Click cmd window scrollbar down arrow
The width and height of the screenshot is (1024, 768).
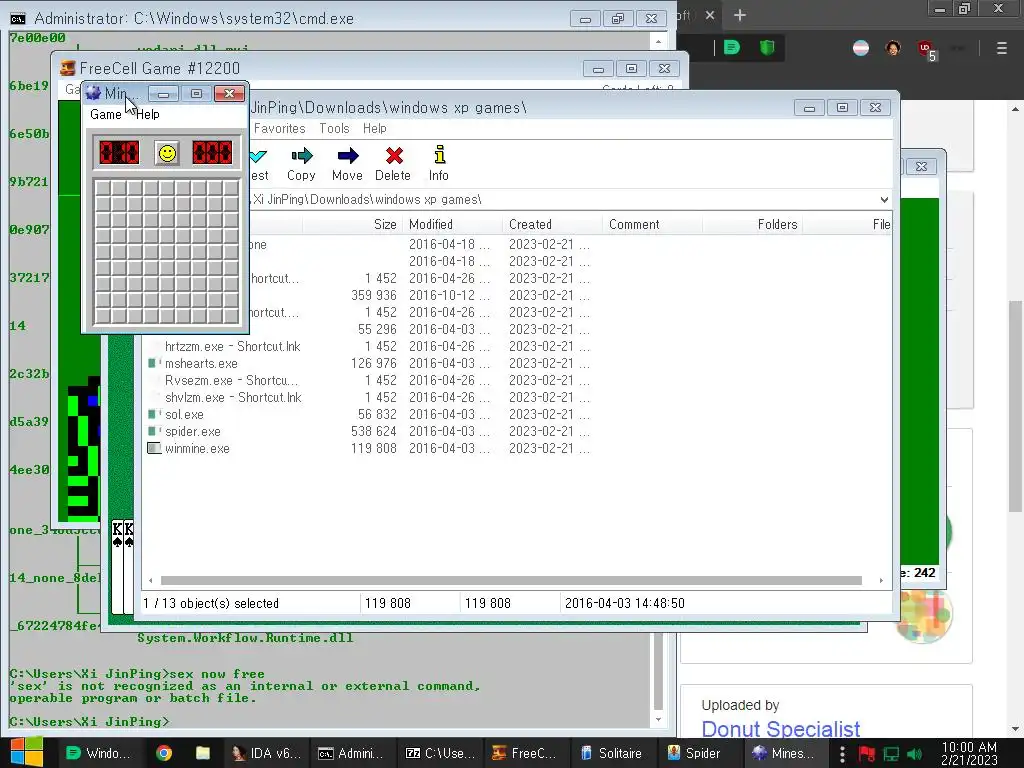coord(658,720)
